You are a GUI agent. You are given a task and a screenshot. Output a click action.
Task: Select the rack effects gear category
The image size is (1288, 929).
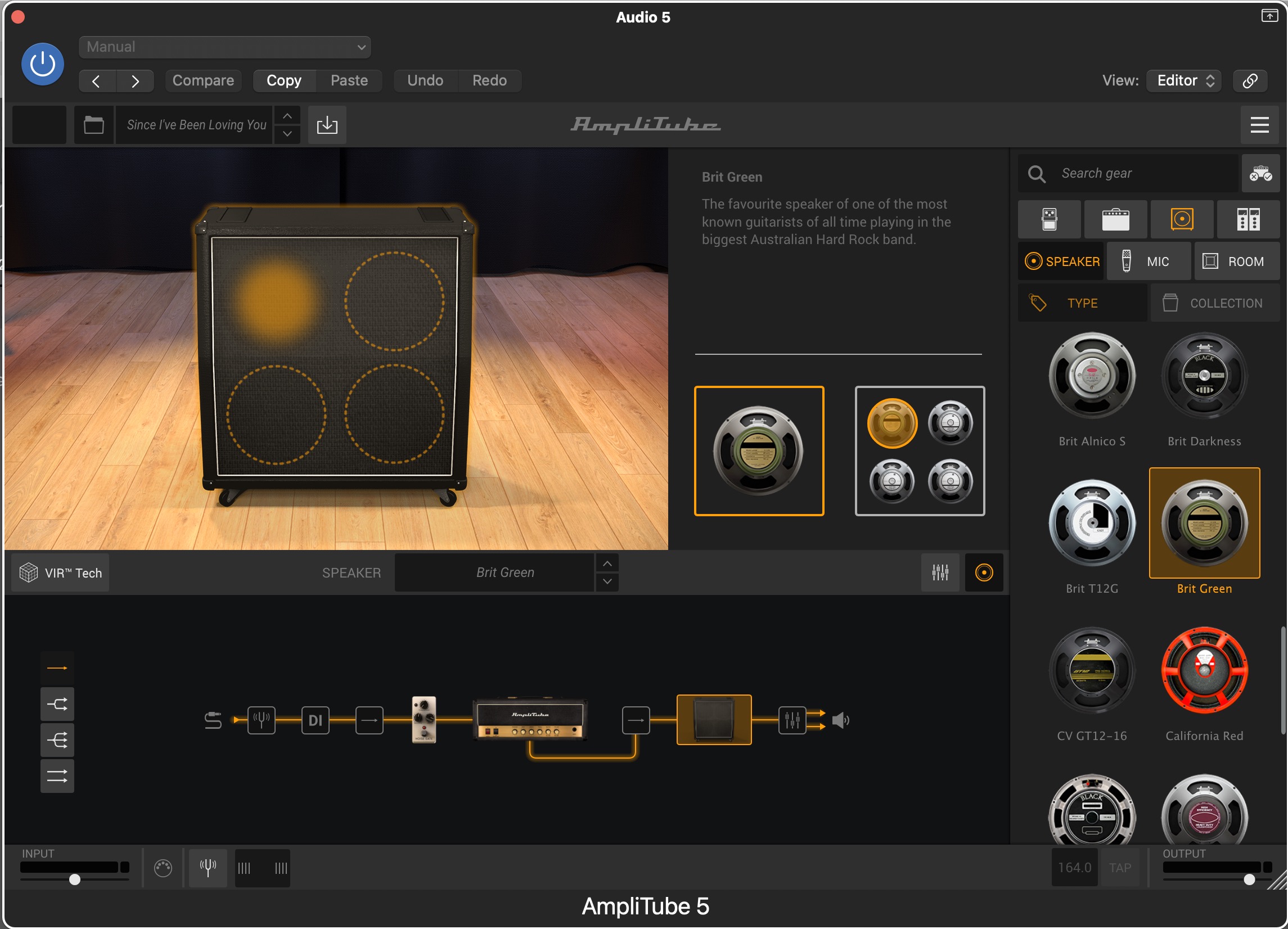click(x=1249, y=220)
